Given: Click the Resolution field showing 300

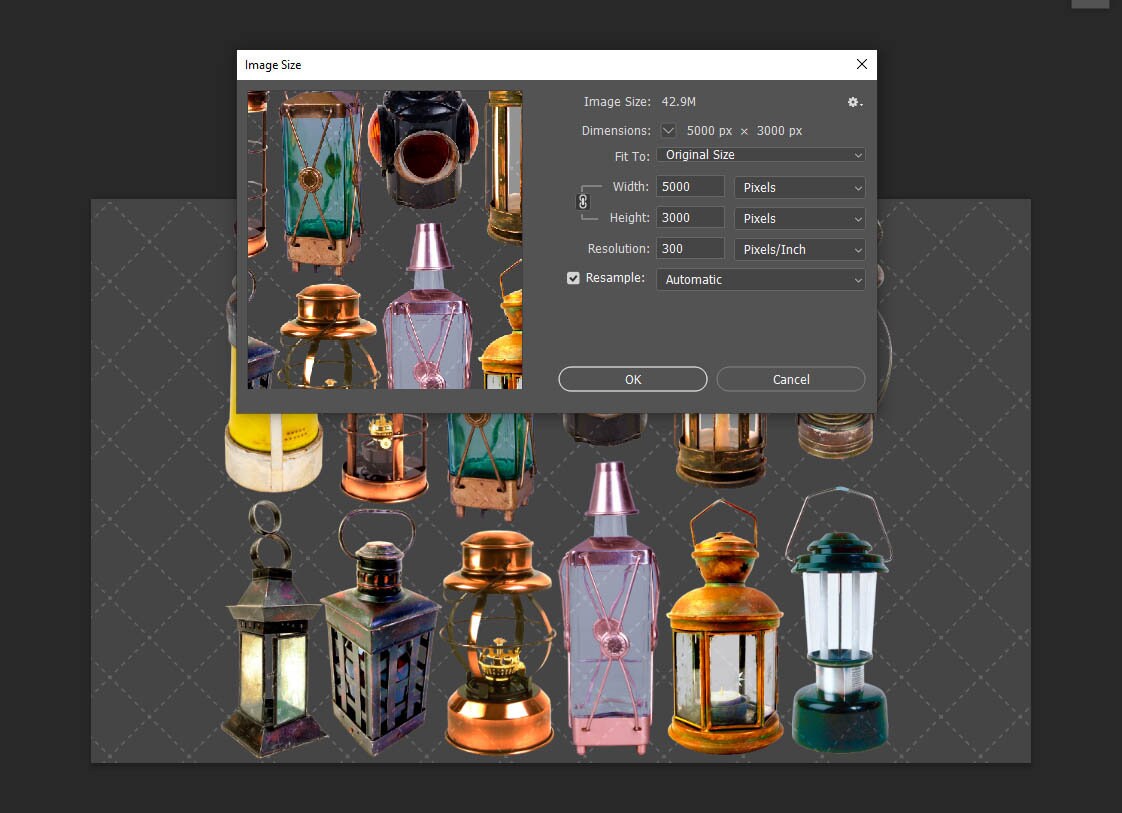Looking at the screenshot, I should [690, 248].
